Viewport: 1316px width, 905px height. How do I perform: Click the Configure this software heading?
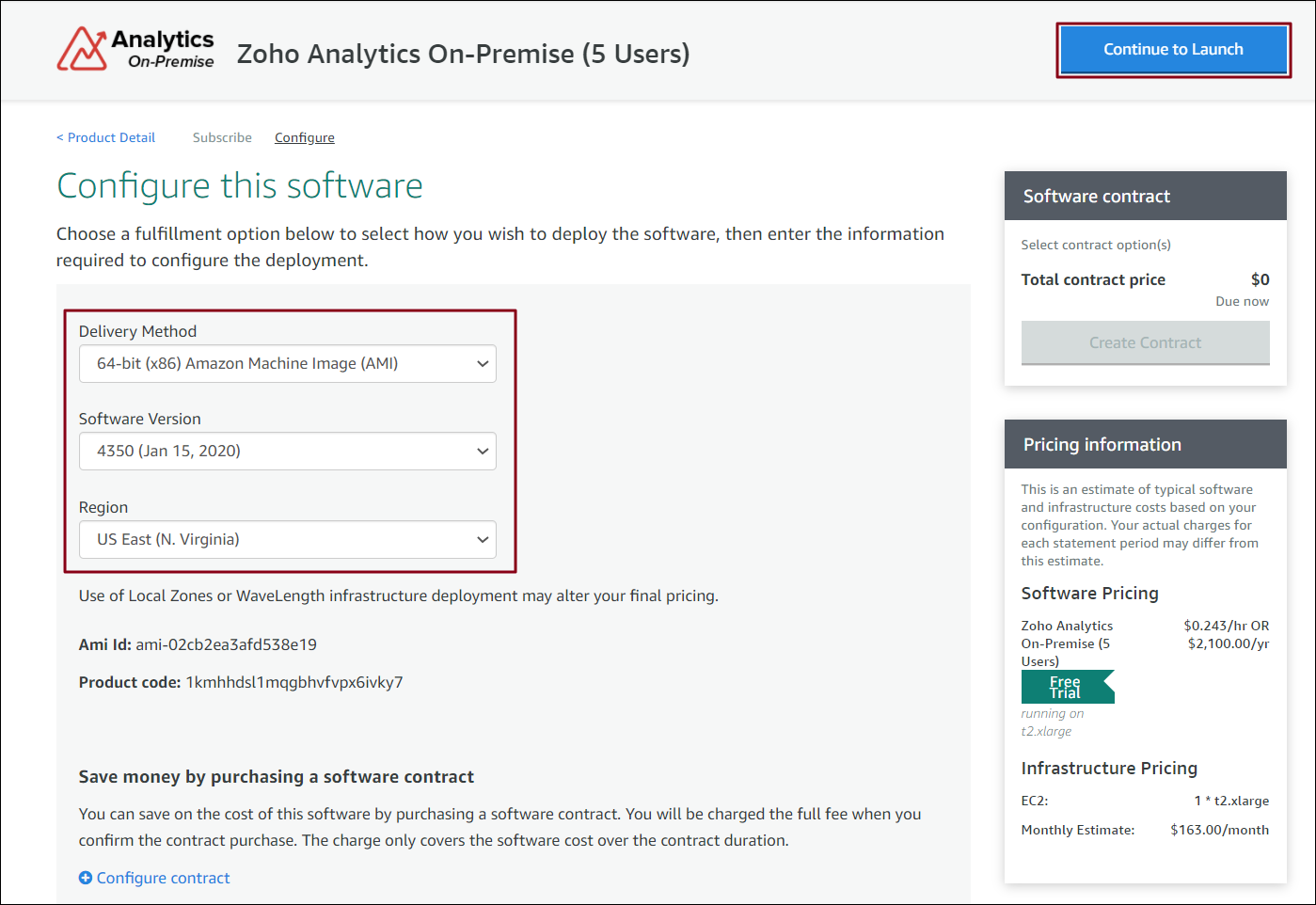(x=240, y=185)
